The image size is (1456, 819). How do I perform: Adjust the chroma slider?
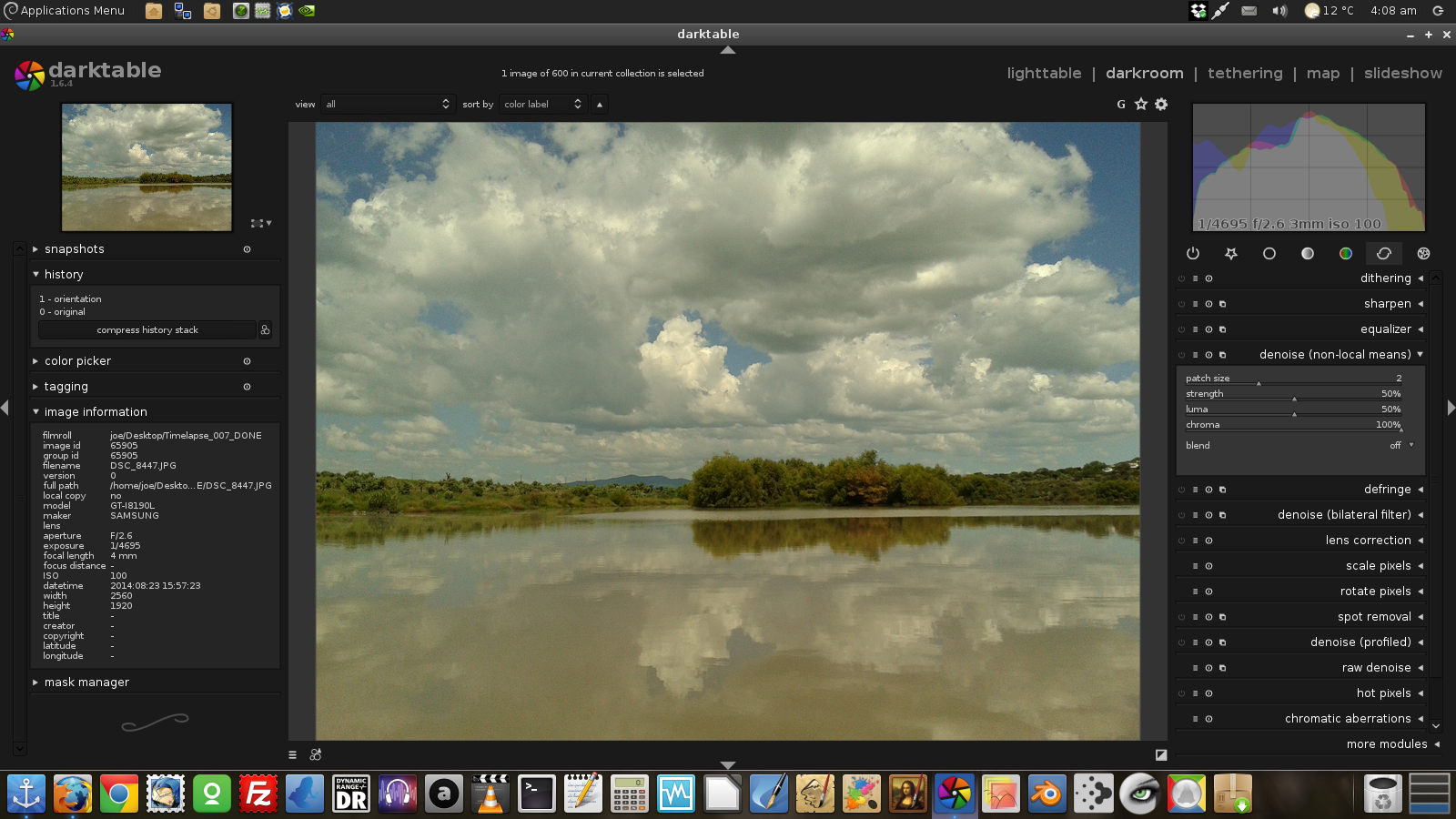(1293, 425)
